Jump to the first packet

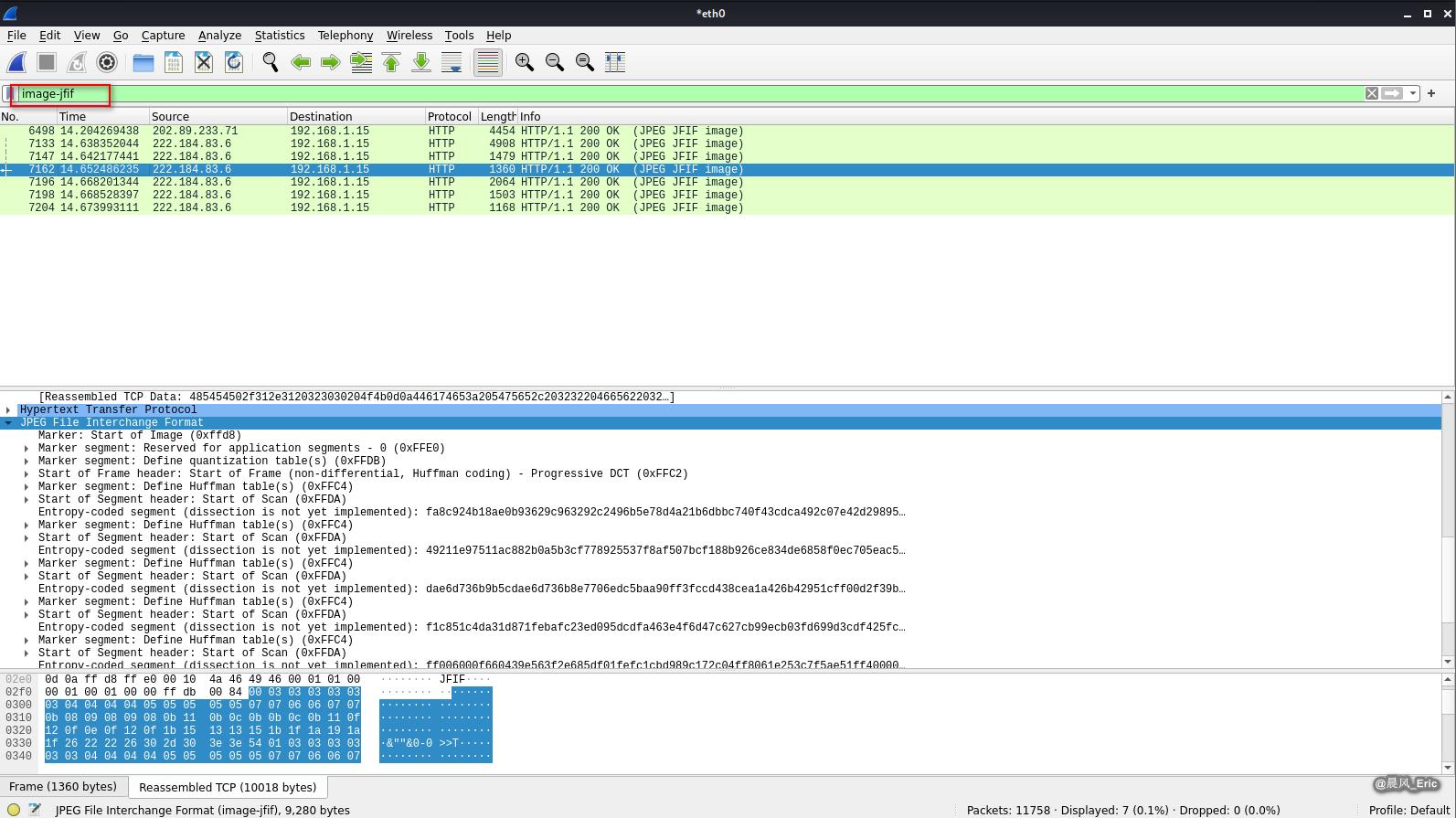point(391,62)
